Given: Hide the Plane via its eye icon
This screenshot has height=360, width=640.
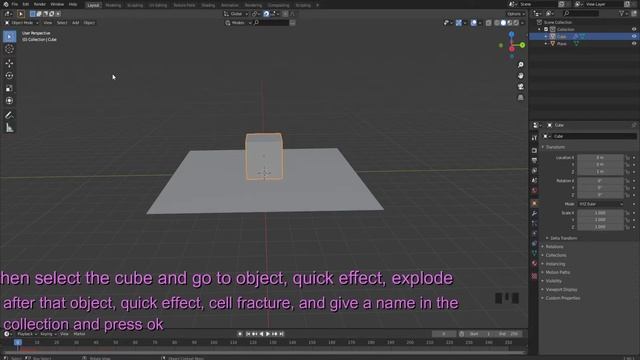Looking at the screenshot, I should [634, 44].
